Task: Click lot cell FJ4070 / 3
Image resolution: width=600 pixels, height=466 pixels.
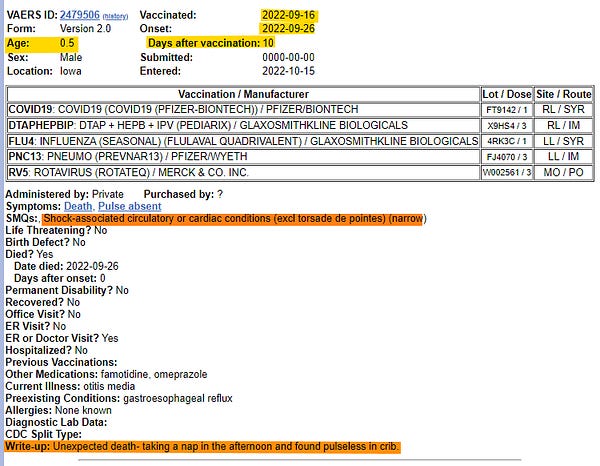Action: [507, 156]
